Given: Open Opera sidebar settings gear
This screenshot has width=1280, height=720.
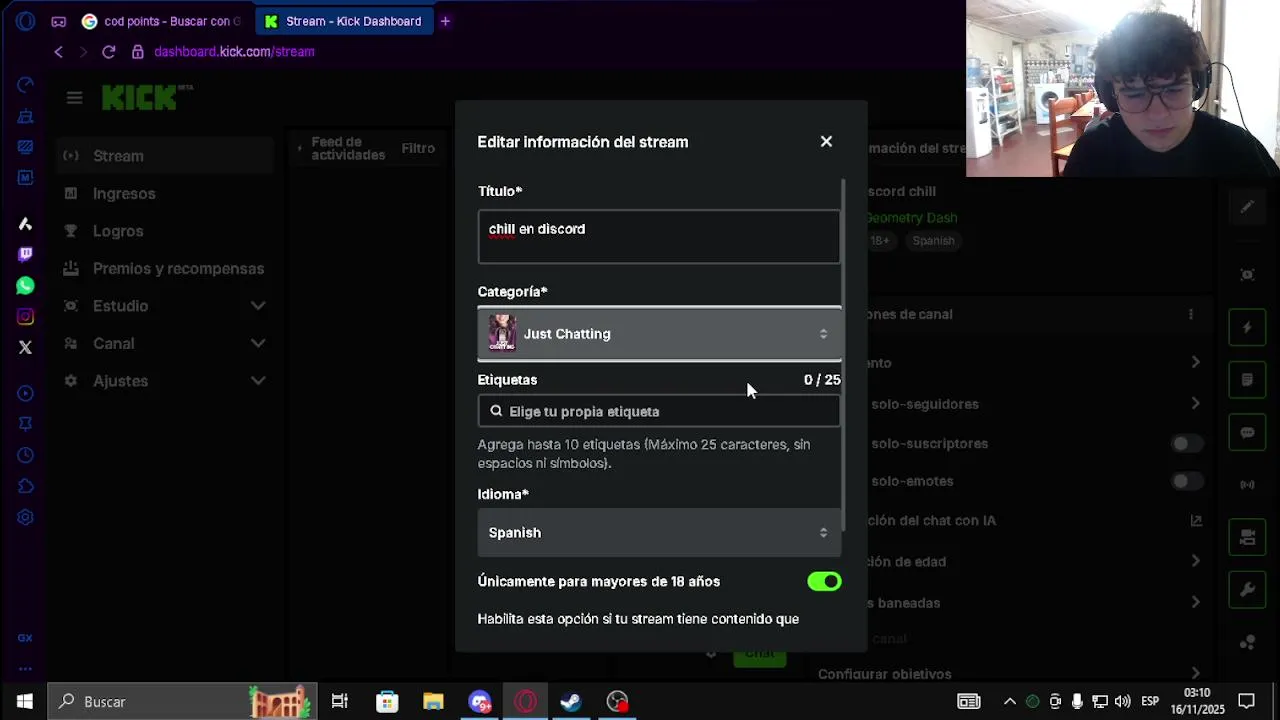Looking at the screenshot, I should (25, 517).
